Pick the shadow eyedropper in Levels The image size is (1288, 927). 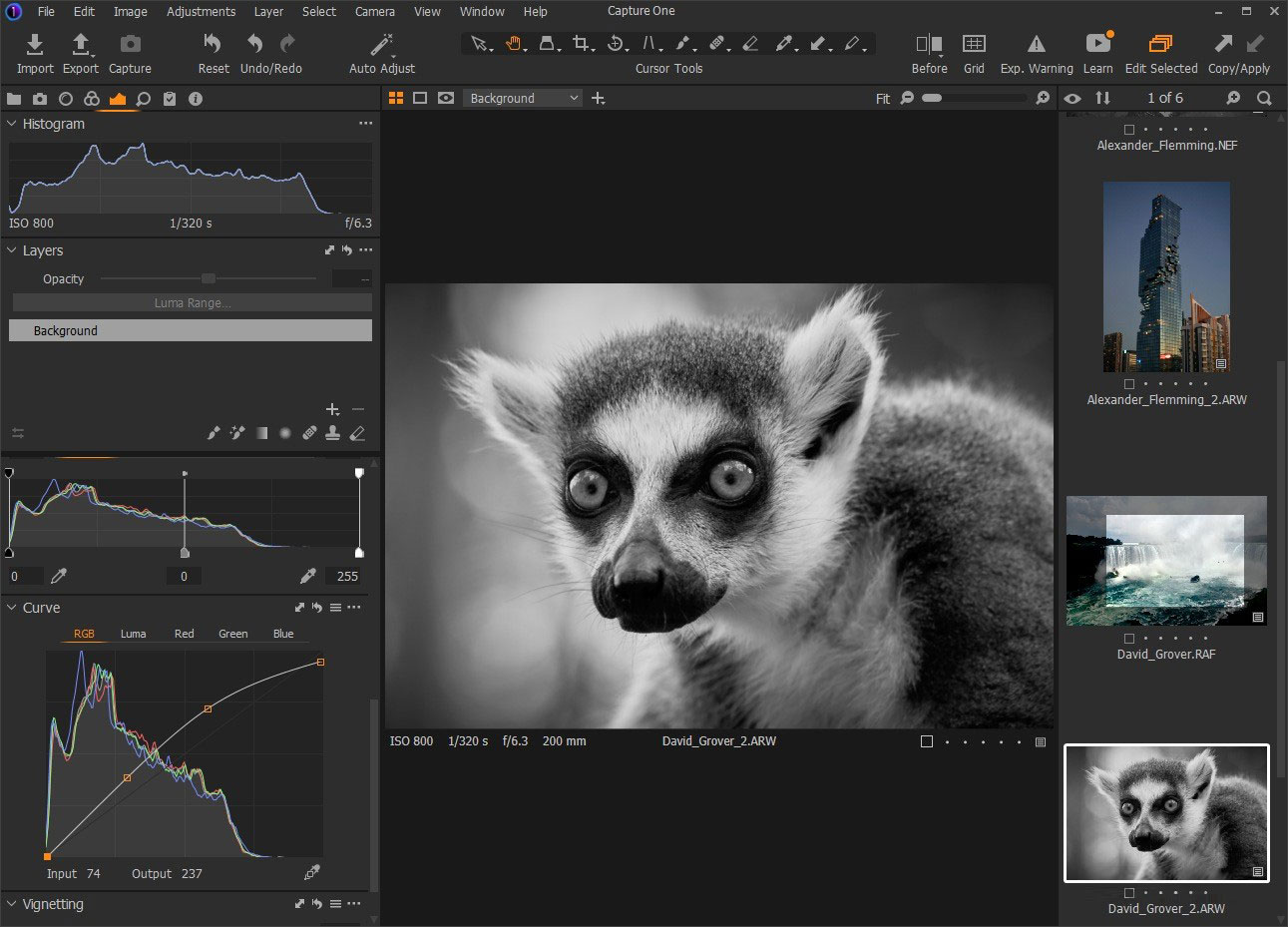[59, 576]
